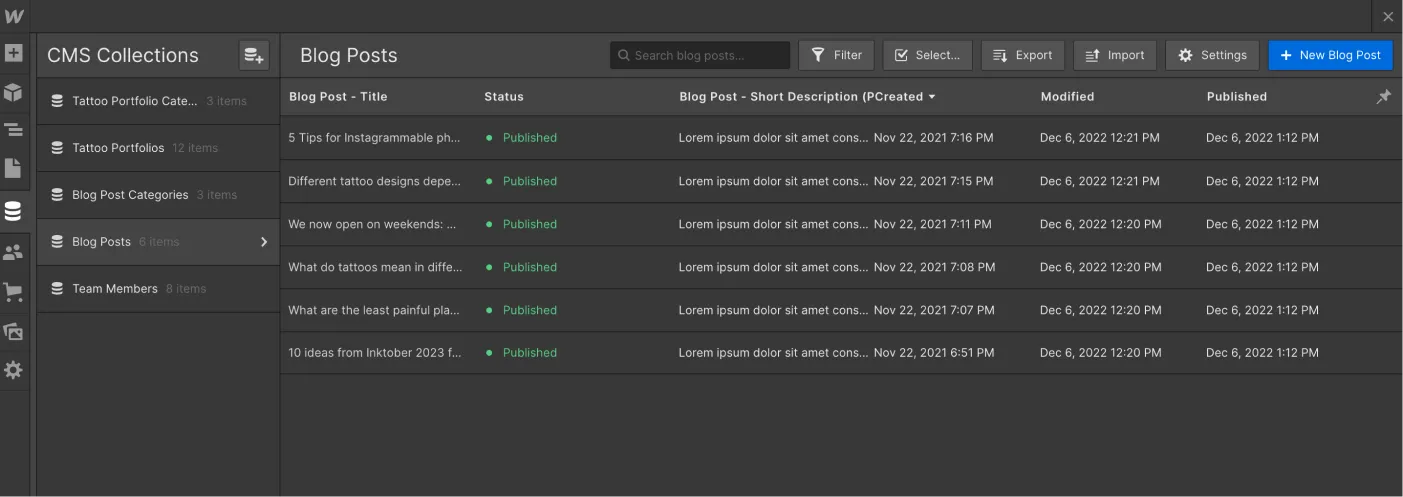Select Team Members collection
The width and height of the screenshot is (1403, 497).
(158, 289)
